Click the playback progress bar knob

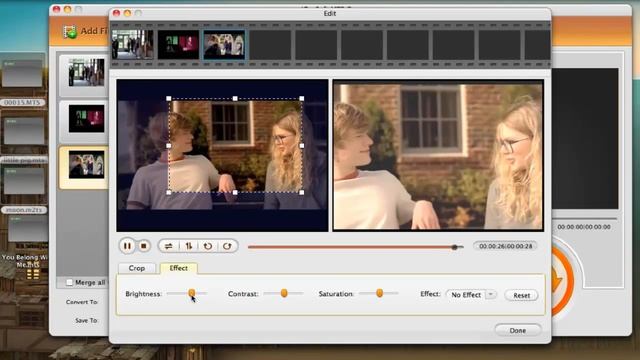click(x=454, y=247)
